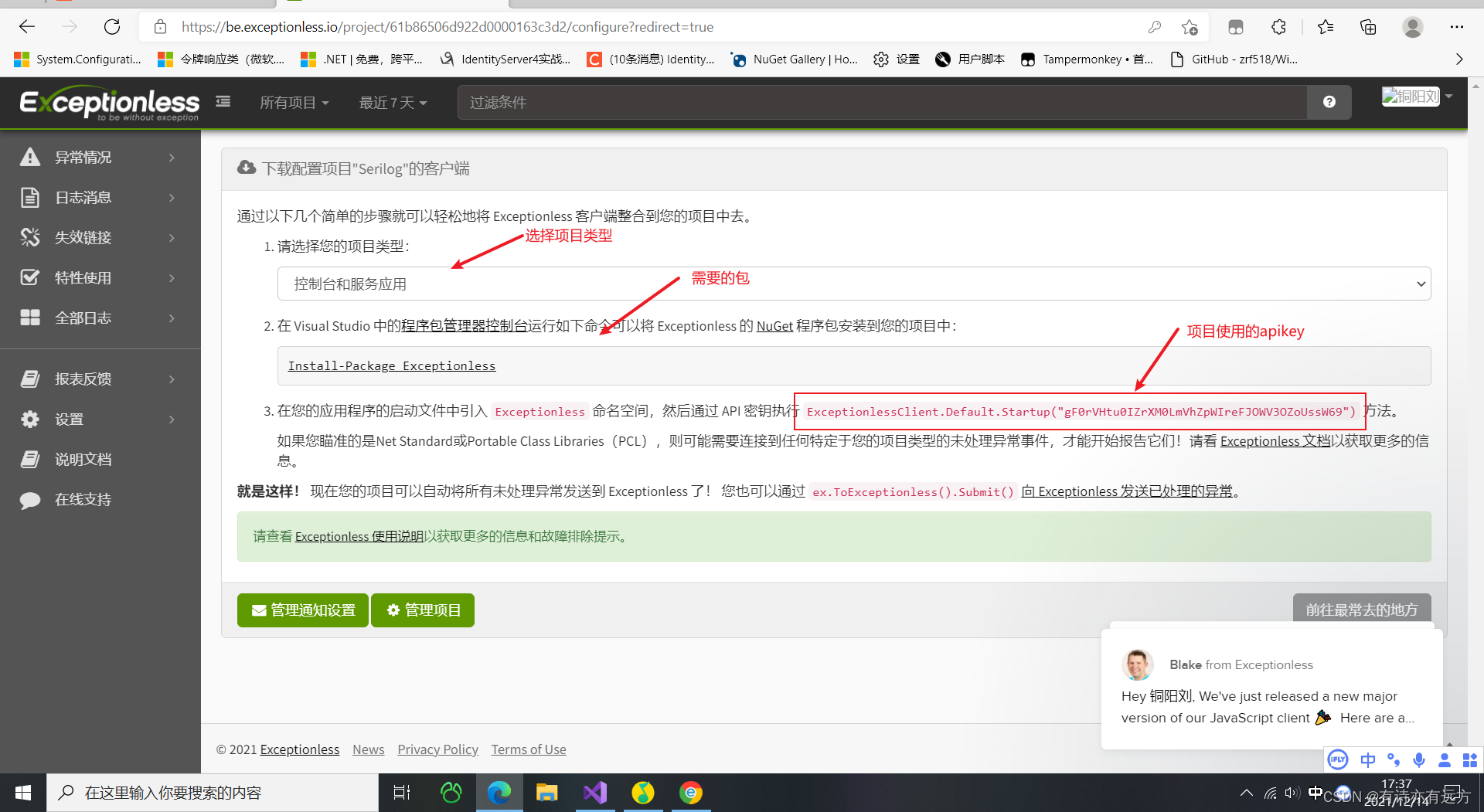The height and width of the screenshot is (812, 1484).
Task: Click the help question mark icon
Action: [x=1329, y=101]
